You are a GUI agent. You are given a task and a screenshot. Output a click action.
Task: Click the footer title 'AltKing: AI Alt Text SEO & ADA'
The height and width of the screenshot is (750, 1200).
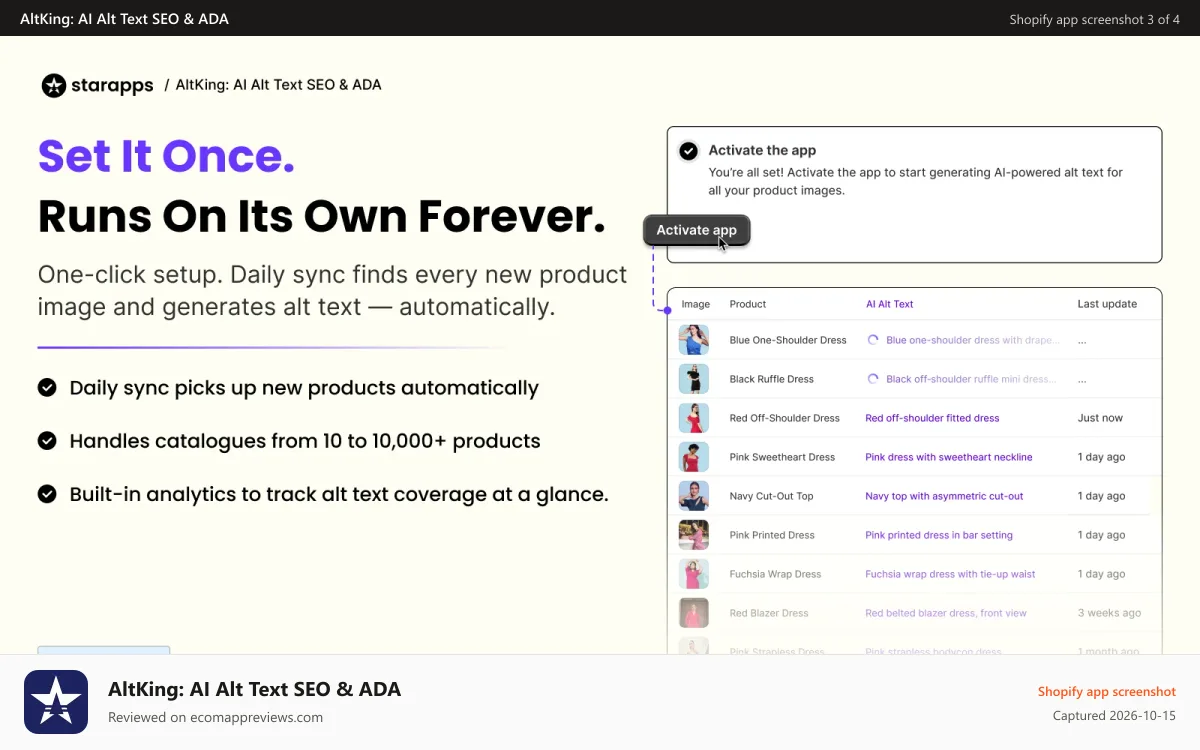tap(254, 689)
